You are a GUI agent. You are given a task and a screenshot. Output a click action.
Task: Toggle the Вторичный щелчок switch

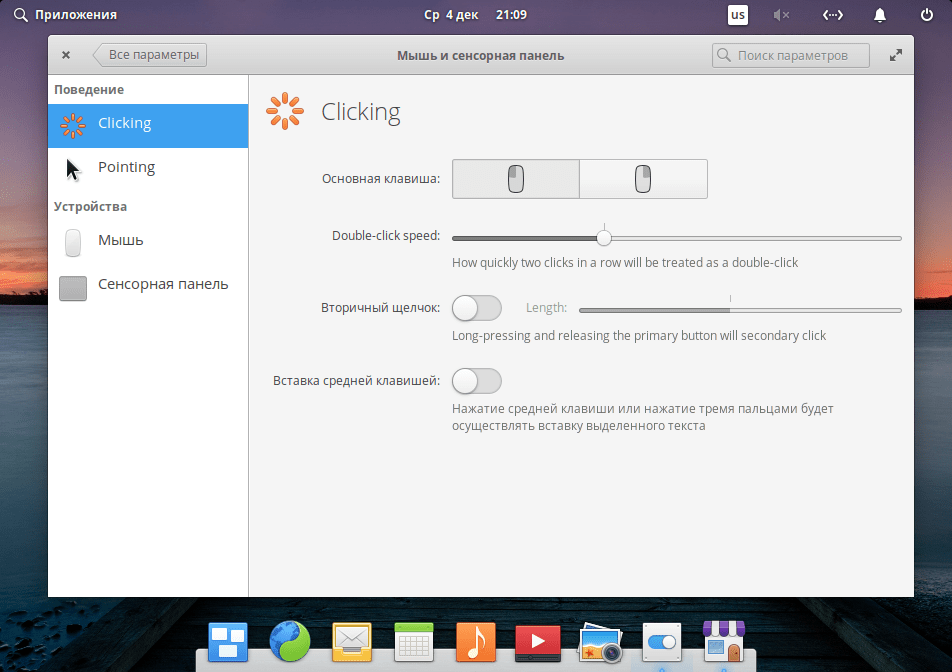point(477,308)
